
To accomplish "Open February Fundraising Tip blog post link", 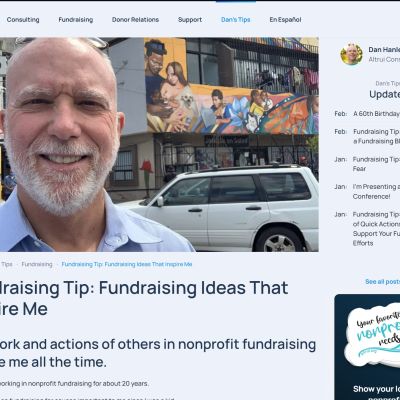I will (376, 136).
